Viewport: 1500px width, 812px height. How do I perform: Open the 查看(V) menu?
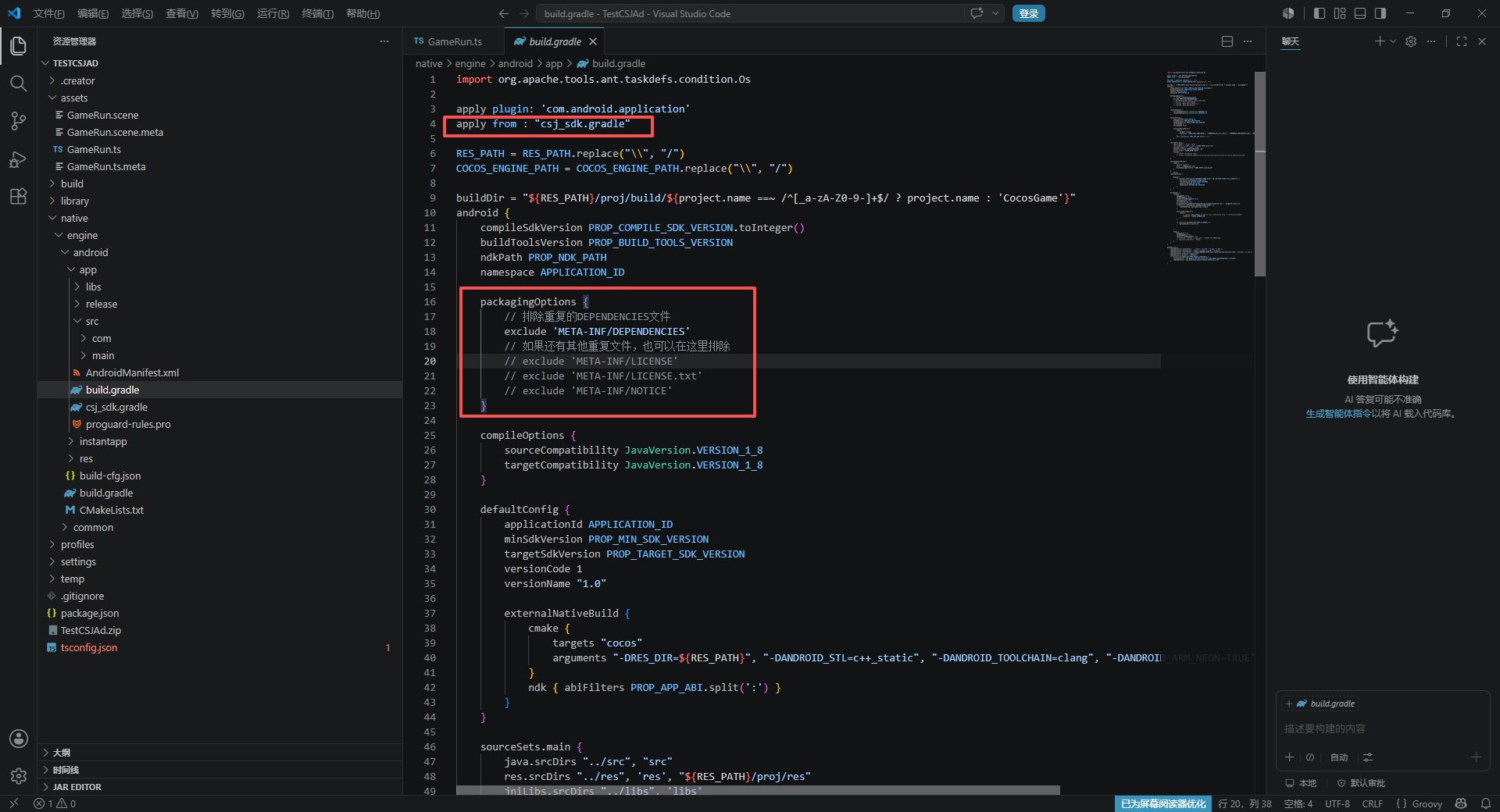coord(182,13)
